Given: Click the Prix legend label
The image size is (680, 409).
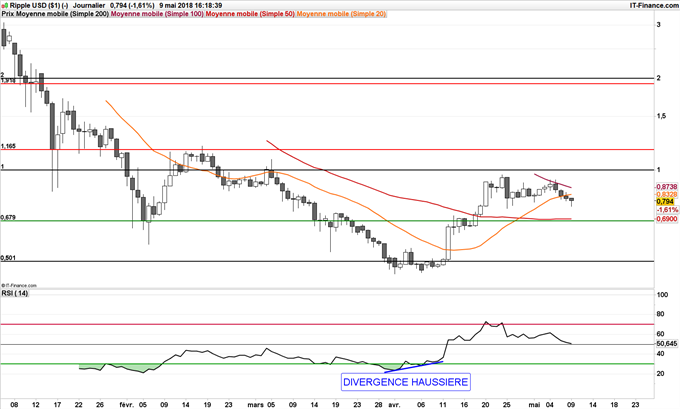Looking at the screenshot, I should 8,14.
